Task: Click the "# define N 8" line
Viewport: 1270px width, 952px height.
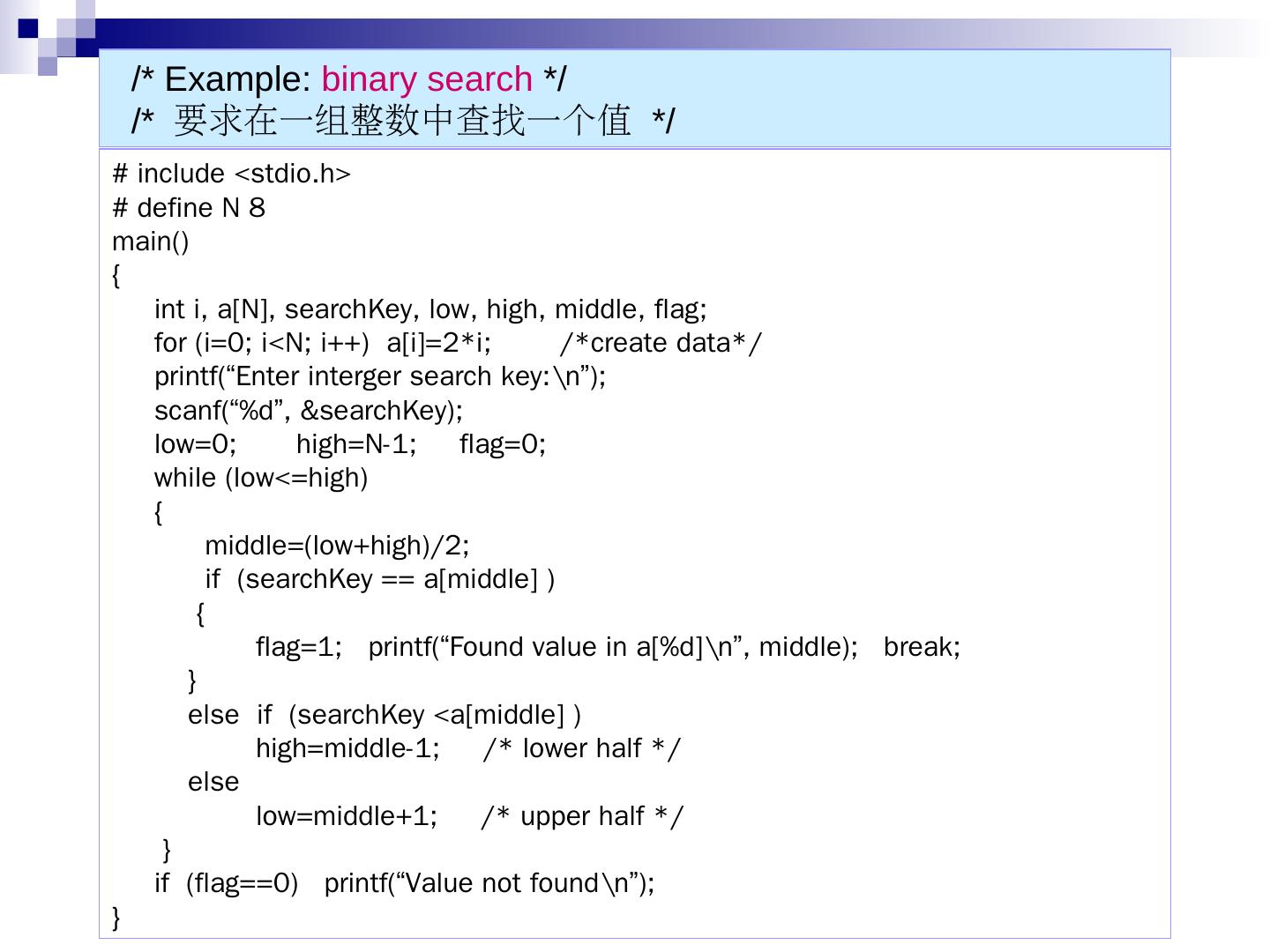Action: pyautogui.click(x=189, y=207)
